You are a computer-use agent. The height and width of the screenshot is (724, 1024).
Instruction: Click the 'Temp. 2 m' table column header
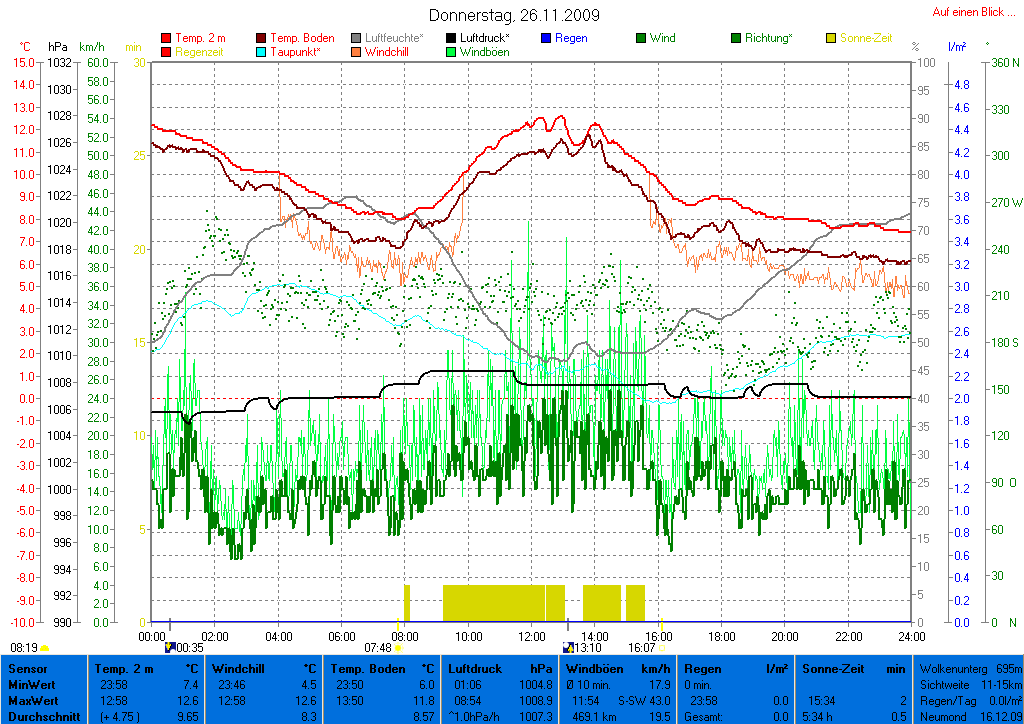pos(124,668)
